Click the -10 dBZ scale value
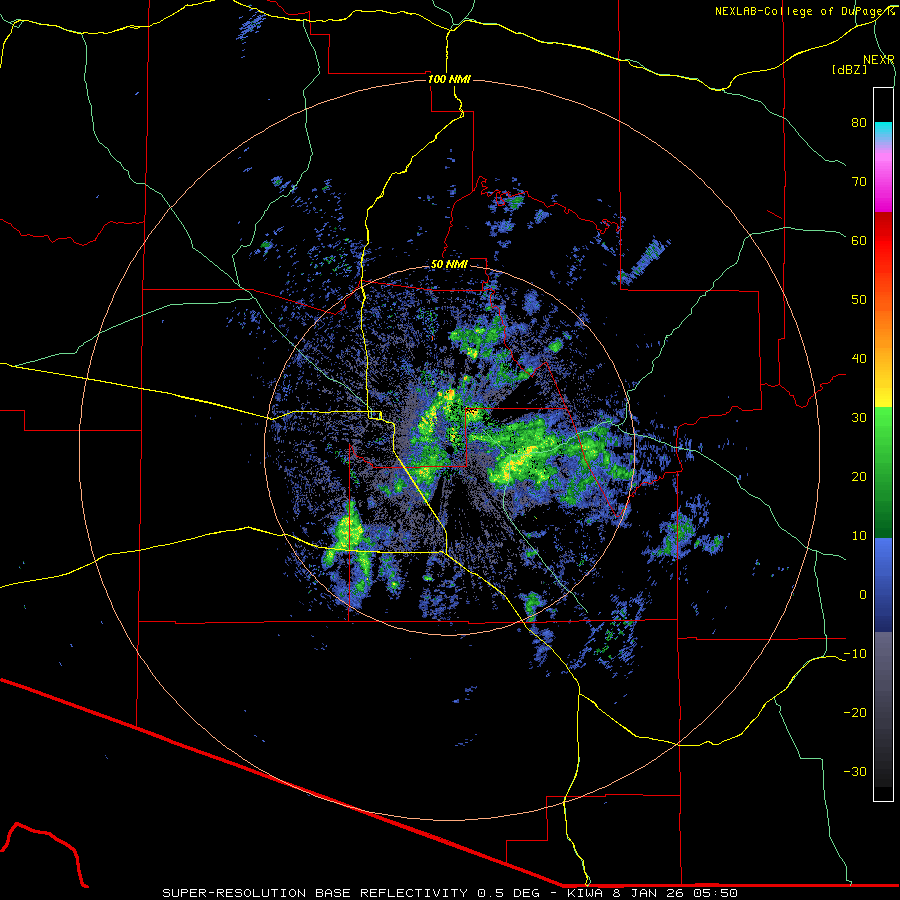 [855, 654]
